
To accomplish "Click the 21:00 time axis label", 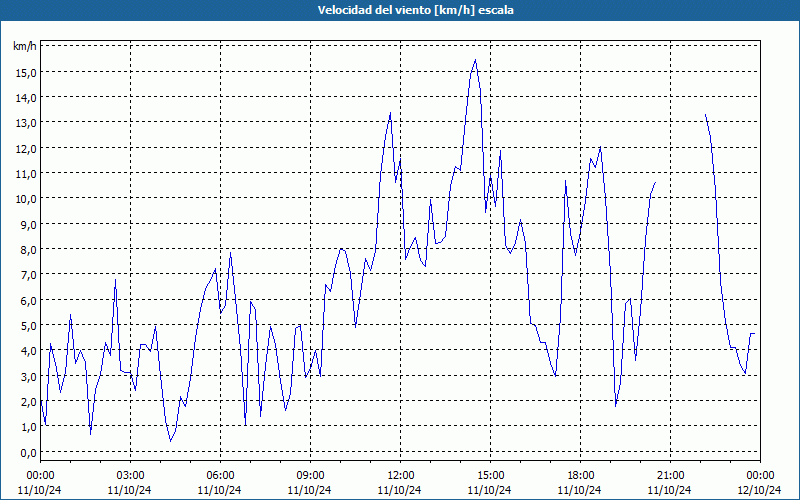I will point(670,476).
